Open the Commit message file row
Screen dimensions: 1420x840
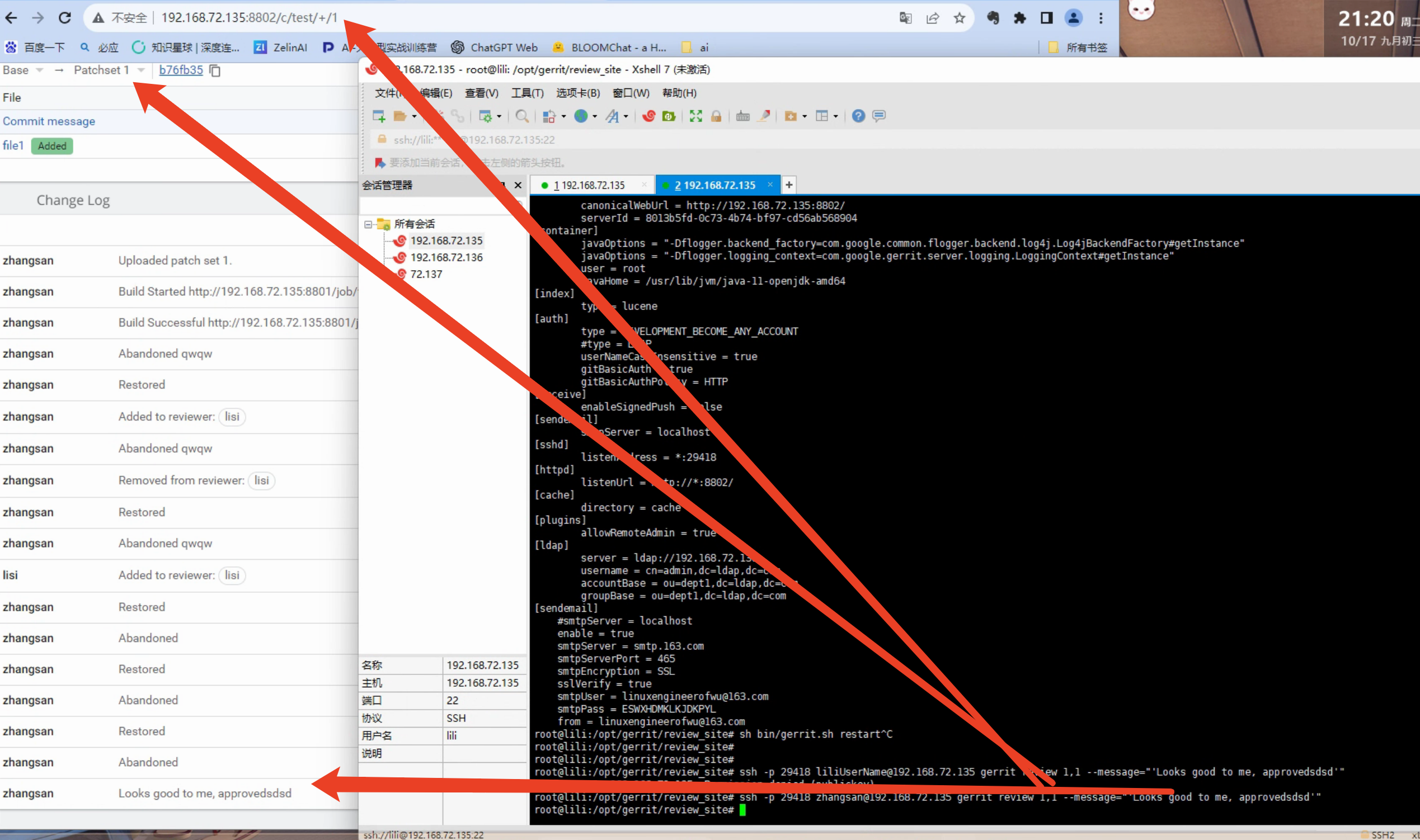pyautogui.click(x=179, y=122)
